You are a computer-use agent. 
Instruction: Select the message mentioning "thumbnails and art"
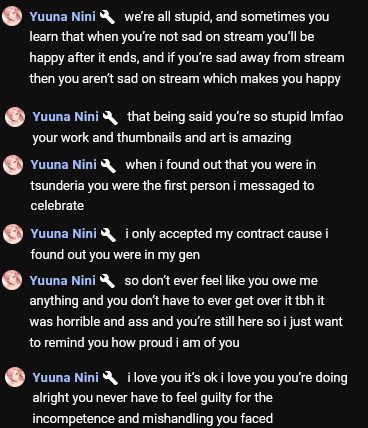[188, 127]
